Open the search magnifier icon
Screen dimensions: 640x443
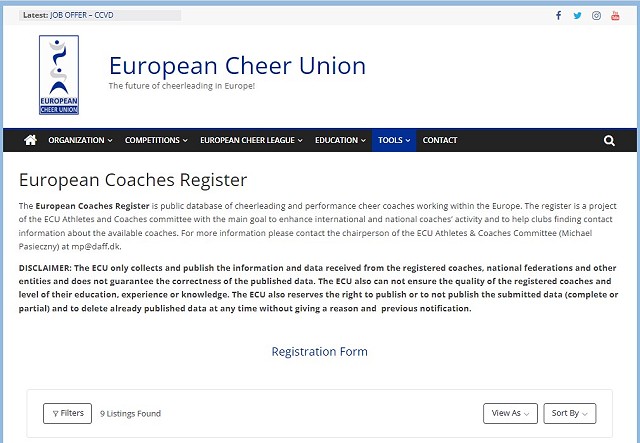pyautogui.click(x=609, y=140)
